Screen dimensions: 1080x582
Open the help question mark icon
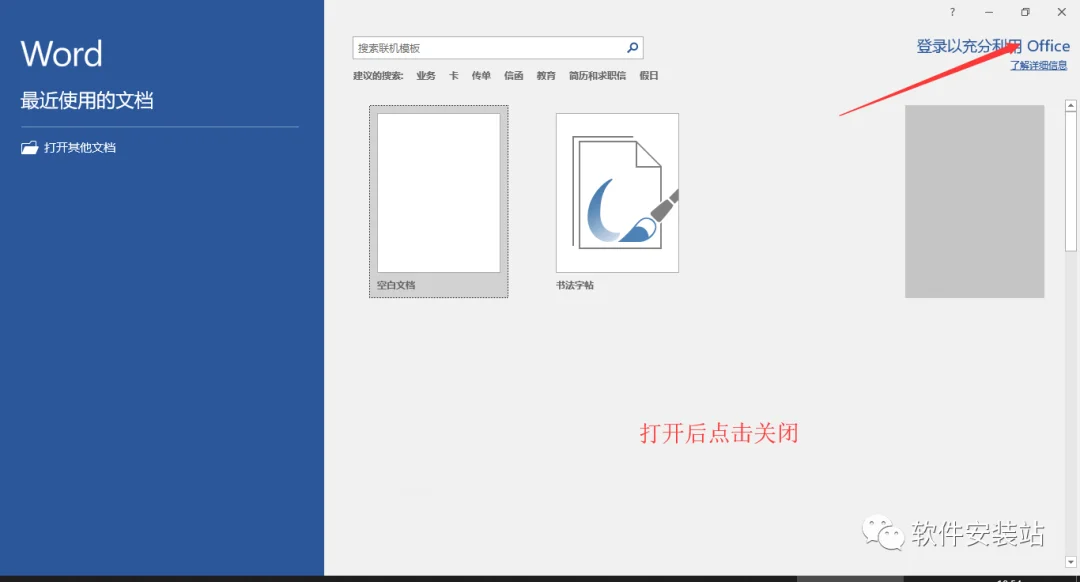click(953, 12)
